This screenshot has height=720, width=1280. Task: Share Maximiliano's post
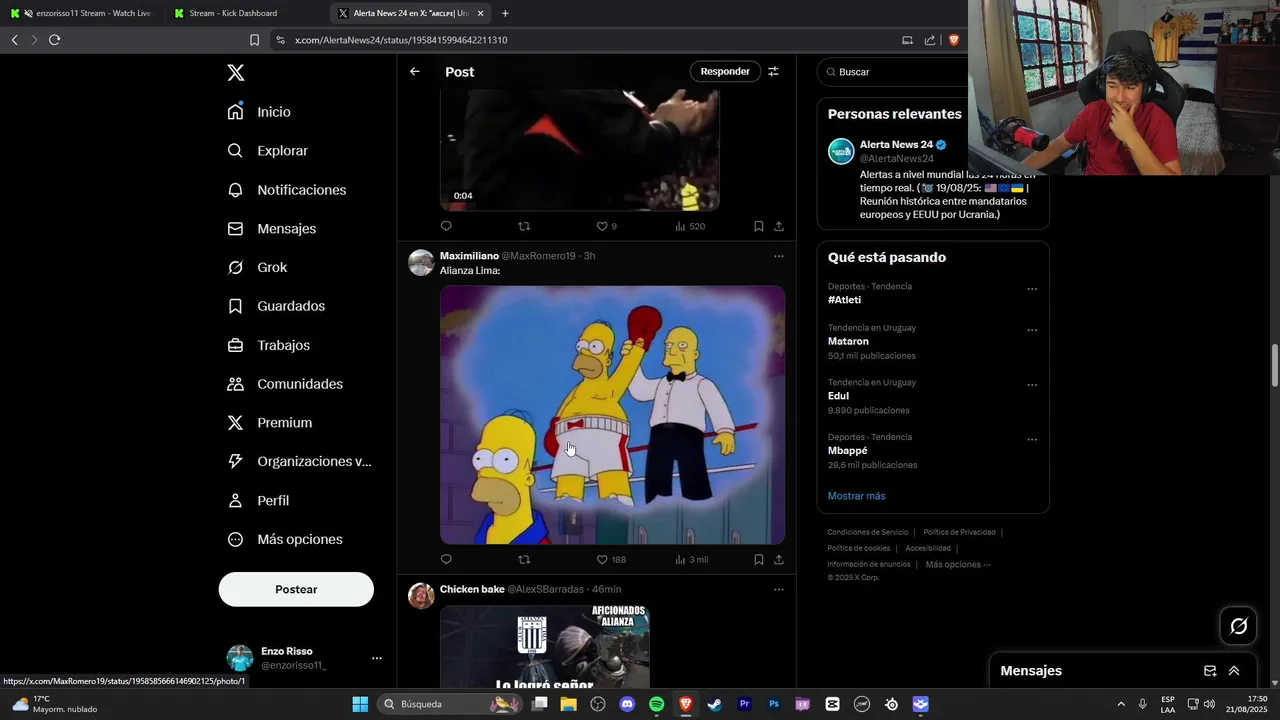click(x=779, y=560)
